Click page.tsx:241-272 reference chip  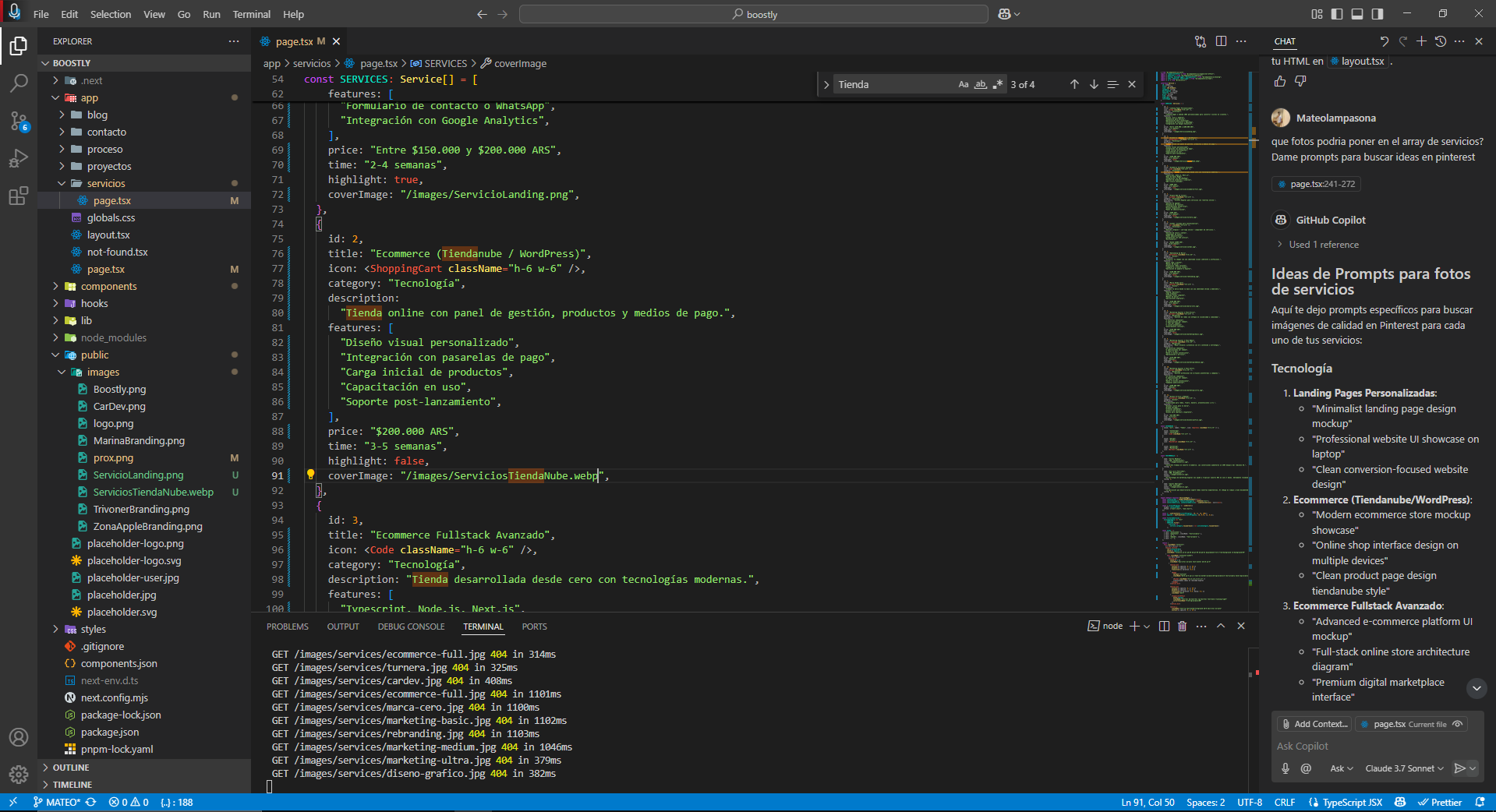(x=1317, y=184)
